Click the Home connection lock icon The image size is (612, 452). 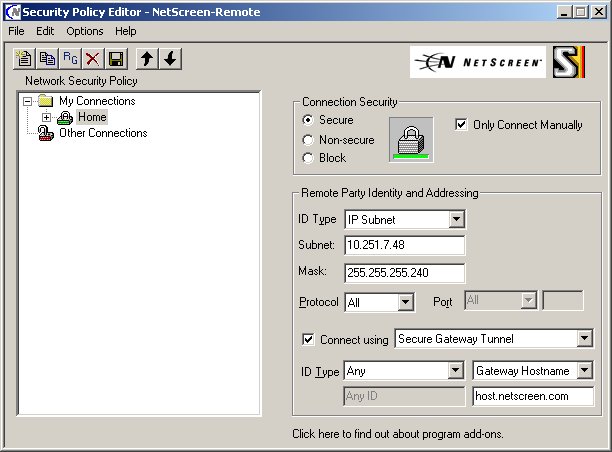[x=65, y=117]
